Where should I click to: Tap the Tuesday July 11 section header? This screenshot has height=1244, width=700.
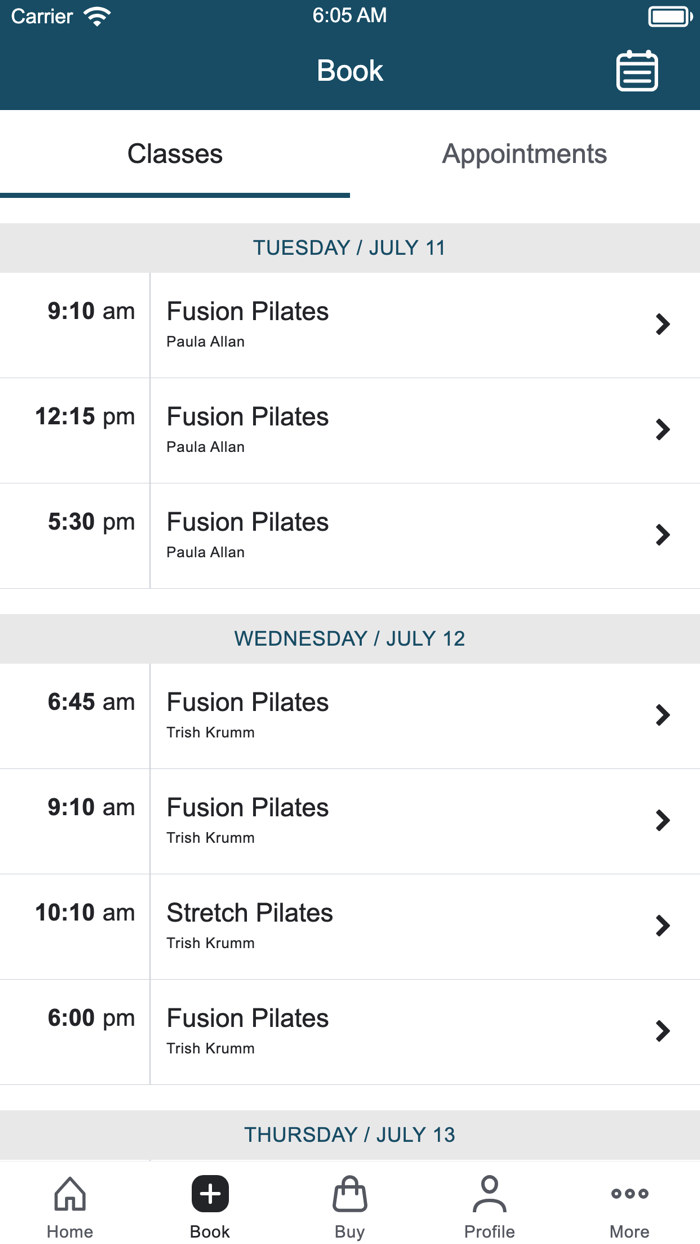click(x=350, y=247)
